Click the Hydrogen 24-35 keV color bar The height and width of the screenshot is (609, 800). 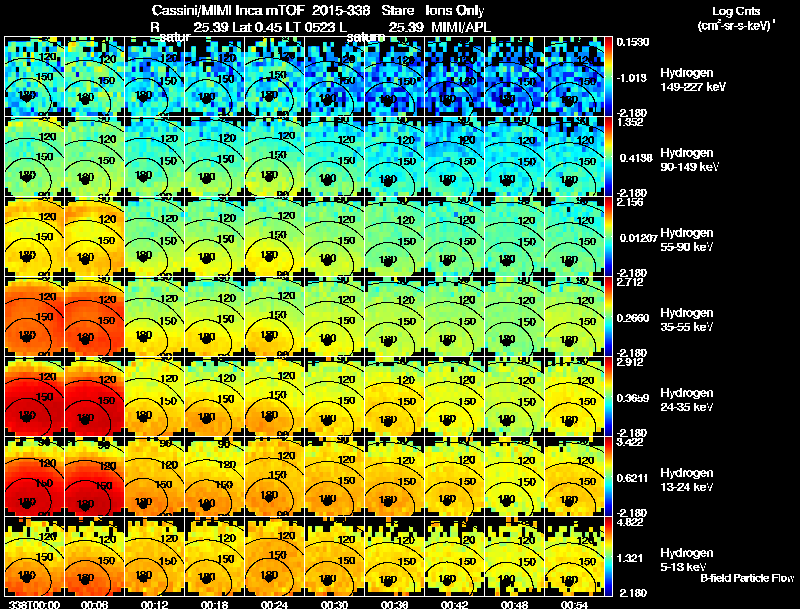pos(608,396)
